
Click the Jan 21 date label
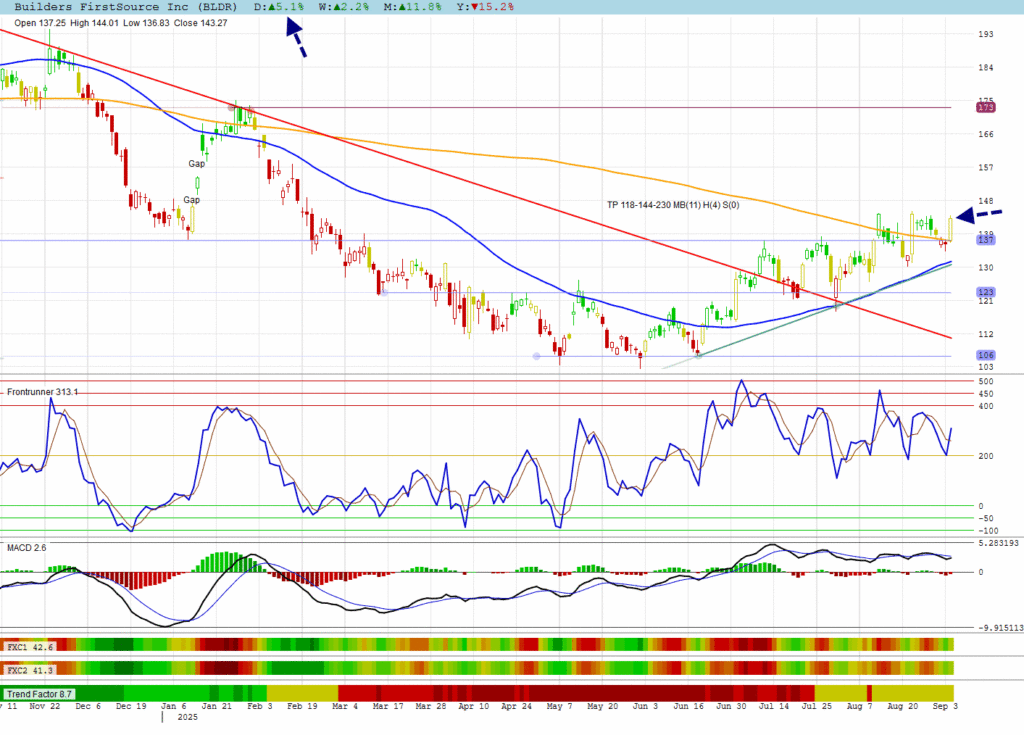217,706
